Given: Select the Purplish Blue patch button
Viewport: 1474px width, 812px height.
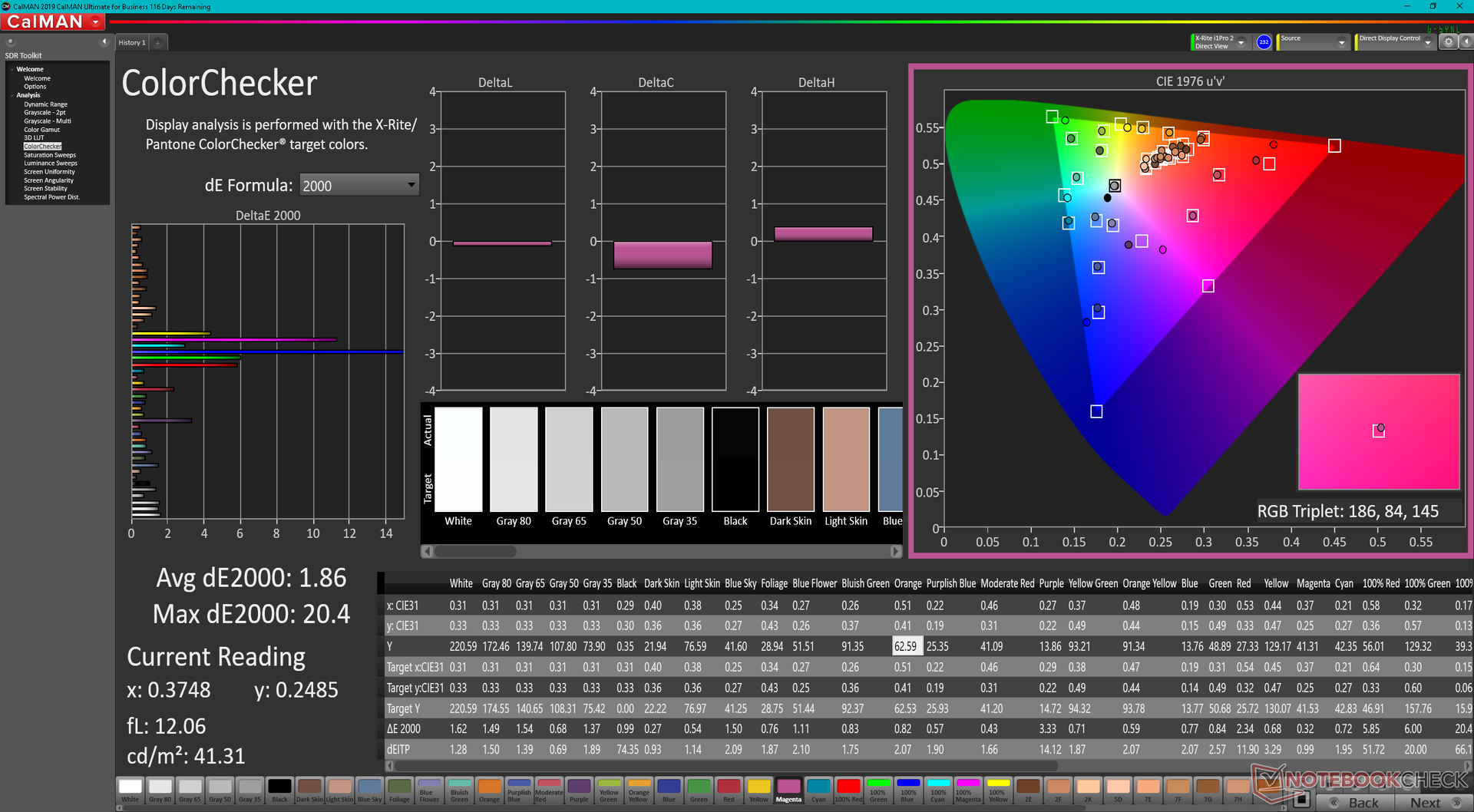Looking at the screenshot, I should 519,790.
